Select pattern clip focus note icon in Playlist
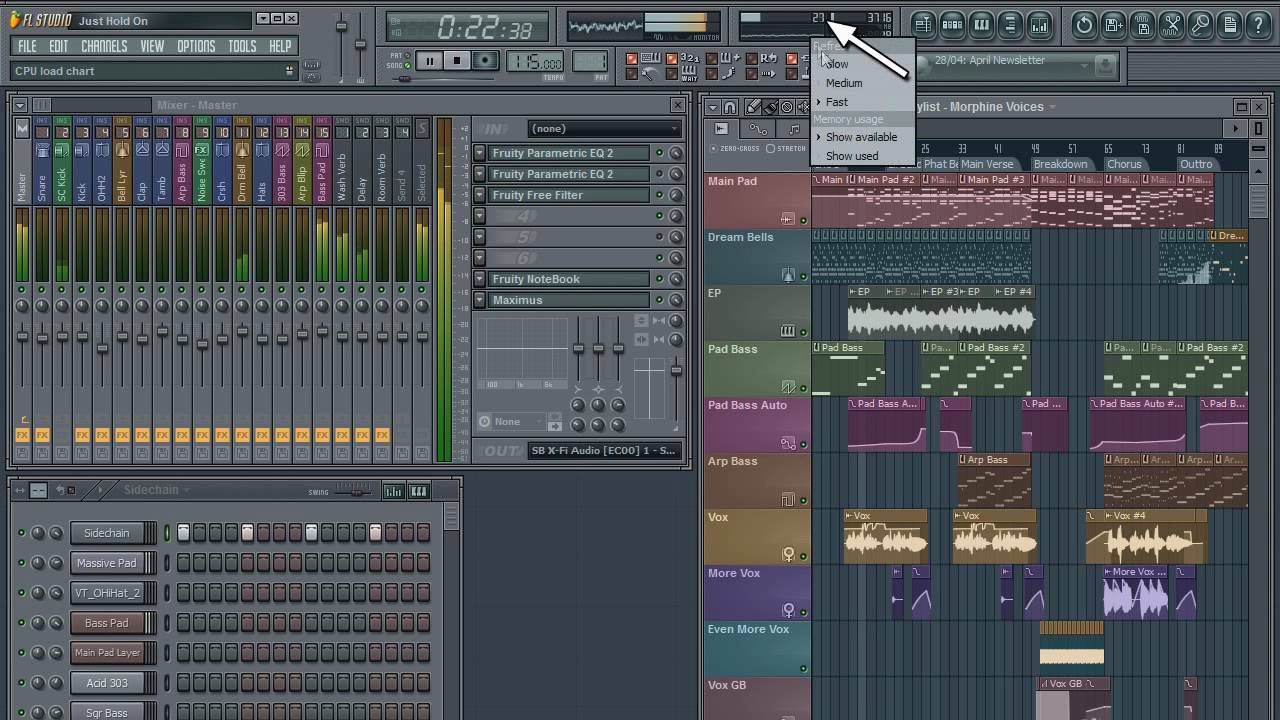Viewport: 1280px width, 720px height. (795, 129)
